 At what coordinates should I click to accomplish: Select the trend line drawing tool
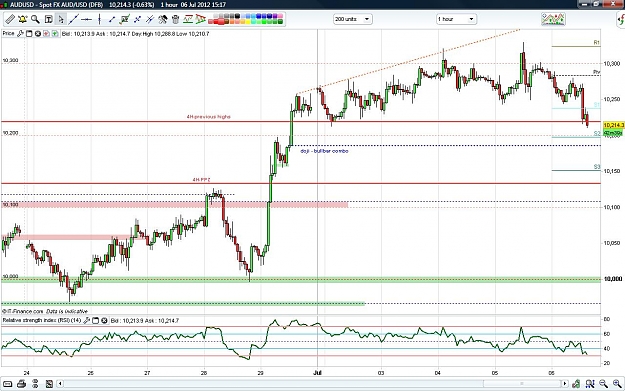[x=73, y=19]
